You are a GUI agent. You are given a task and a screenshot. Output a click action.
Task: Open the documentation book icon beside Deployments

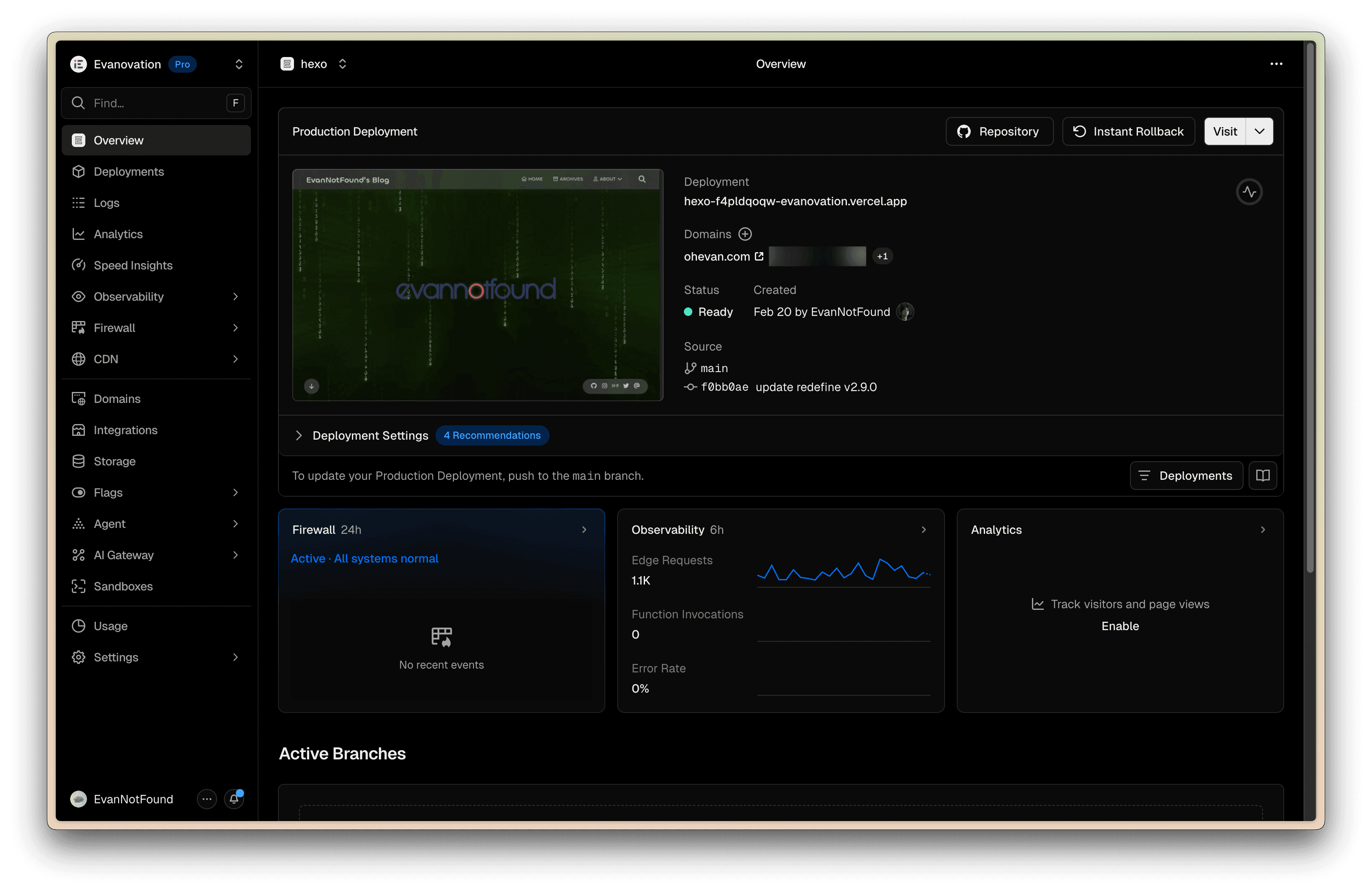(1263, 476)
